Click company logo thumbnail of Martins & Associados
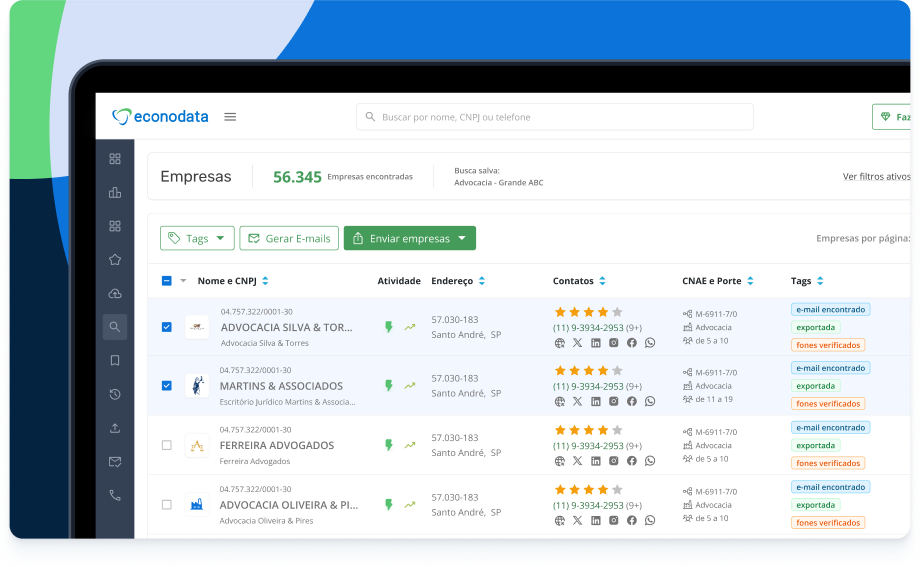 [197, 386]
